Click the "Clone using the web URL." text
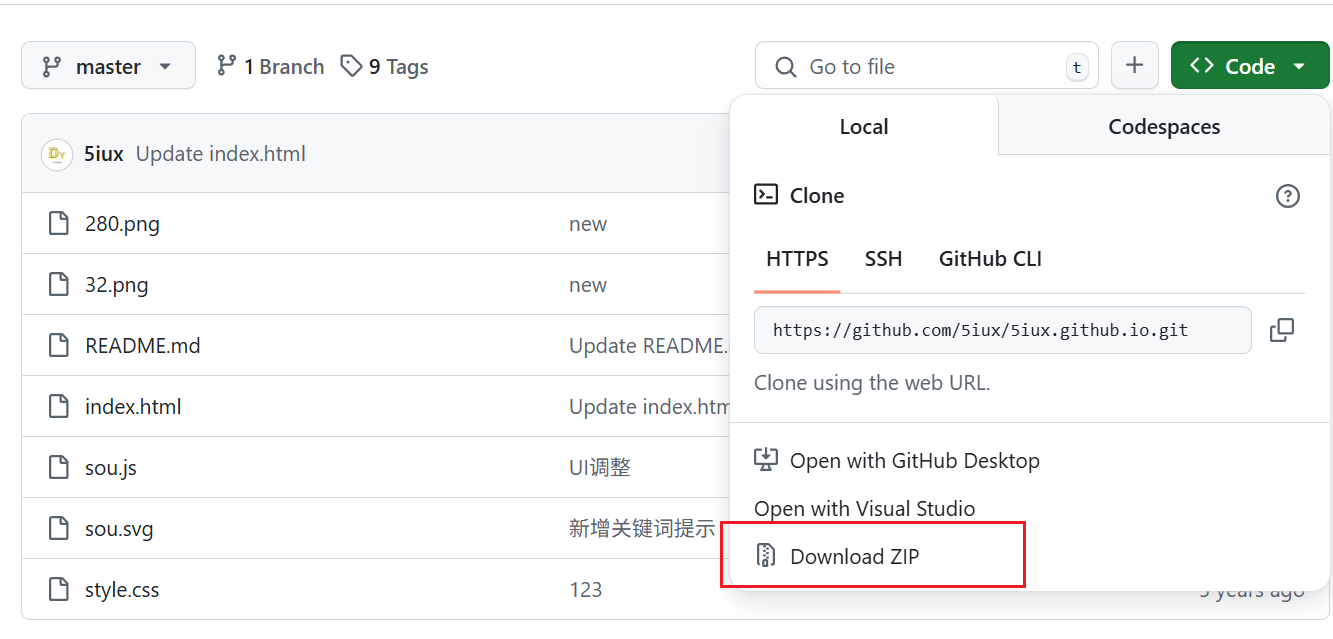 click(872, 383)
